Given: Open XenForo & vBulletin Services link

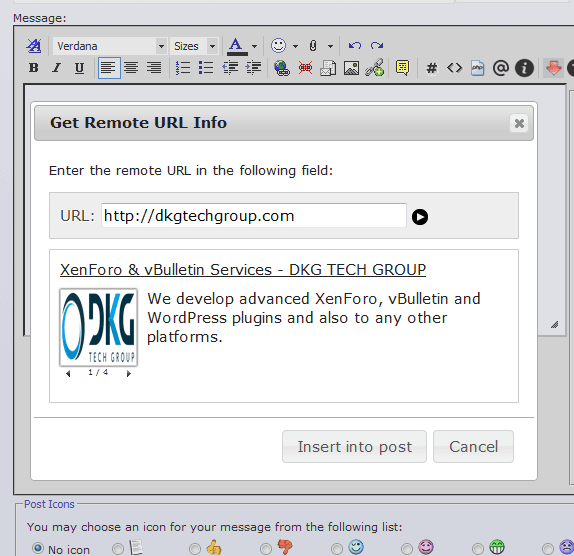Looking at the screenshot, I should pyautogui.click(x=243, y=270).
